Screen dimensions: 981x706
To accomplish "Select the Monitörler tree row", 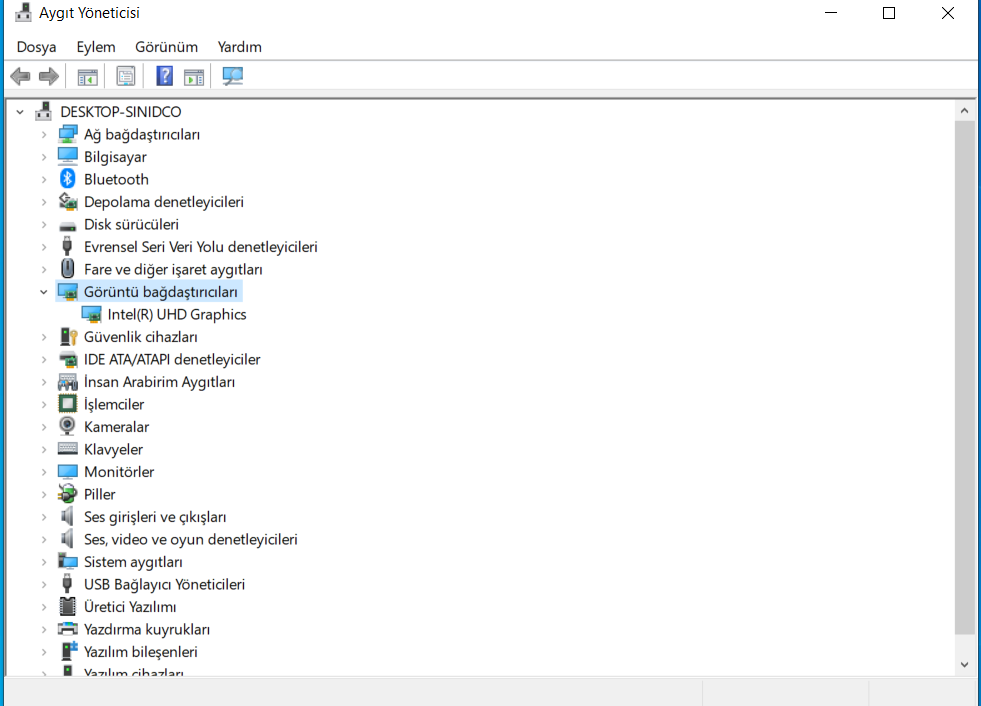I will point(119,472).
